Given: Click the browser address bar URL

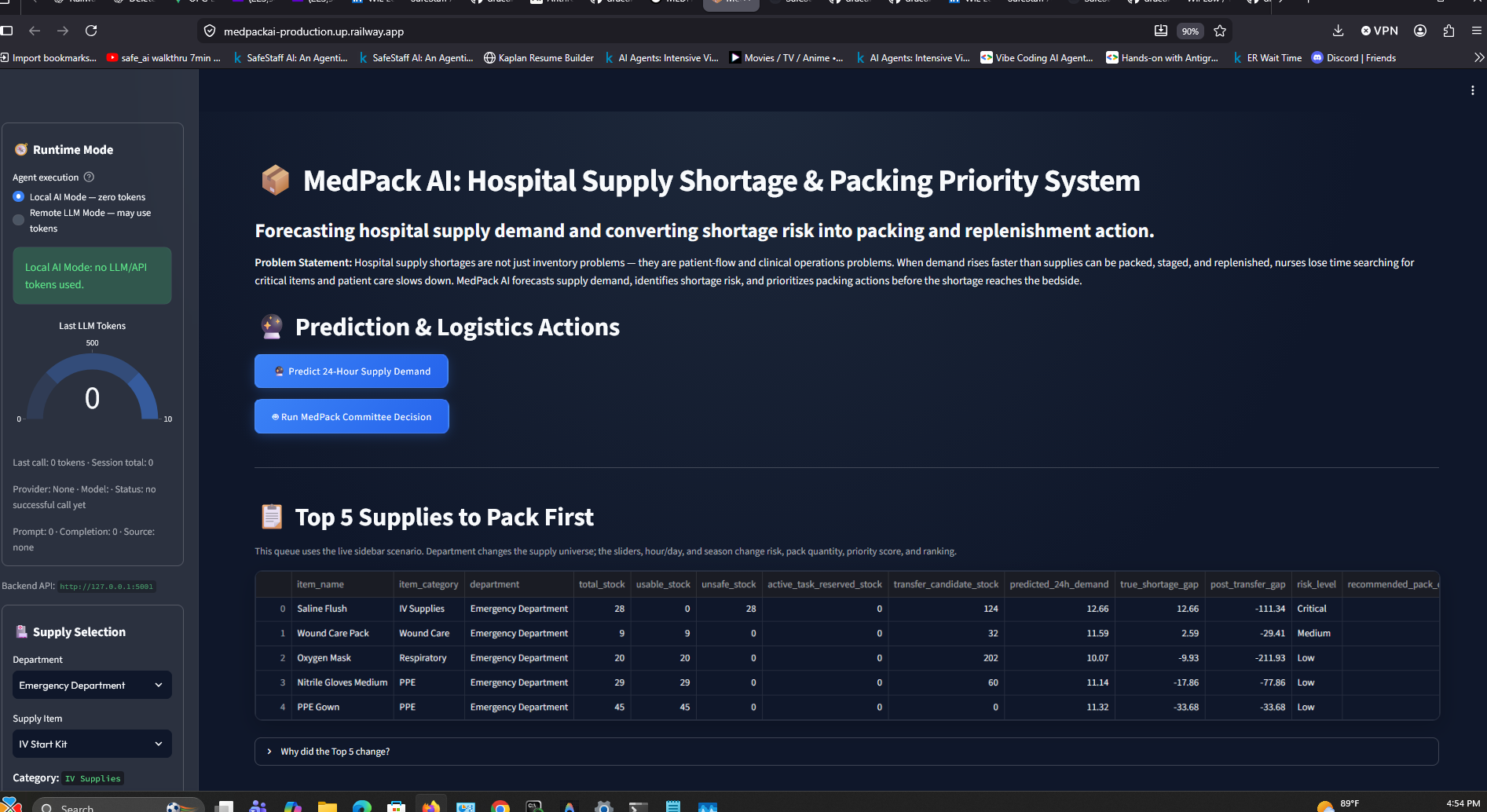Looking at the screenshot, I should point(313,31).
